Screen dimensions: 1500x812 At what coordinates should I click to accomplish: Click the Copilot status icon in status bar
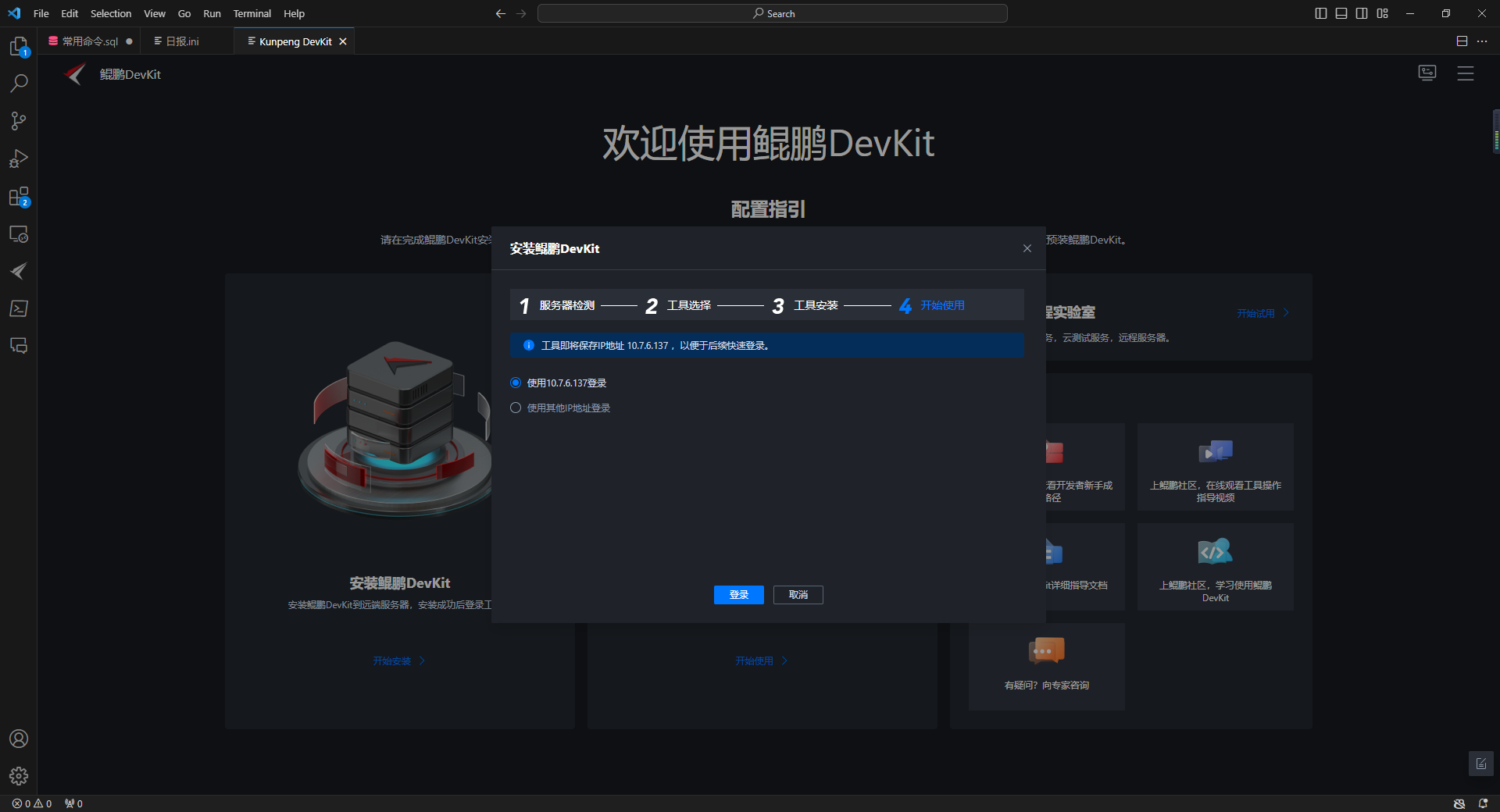(1459, 803)
